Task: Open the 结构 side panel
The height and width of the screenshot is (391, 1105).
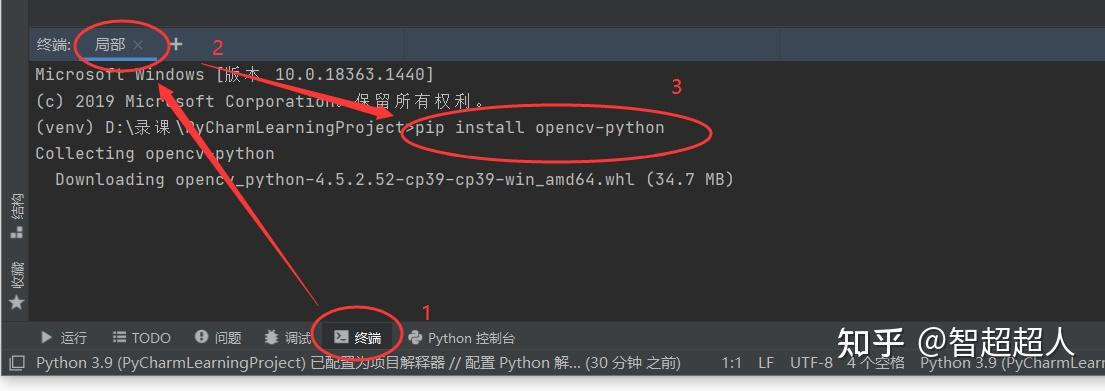Action: point(17,216)
